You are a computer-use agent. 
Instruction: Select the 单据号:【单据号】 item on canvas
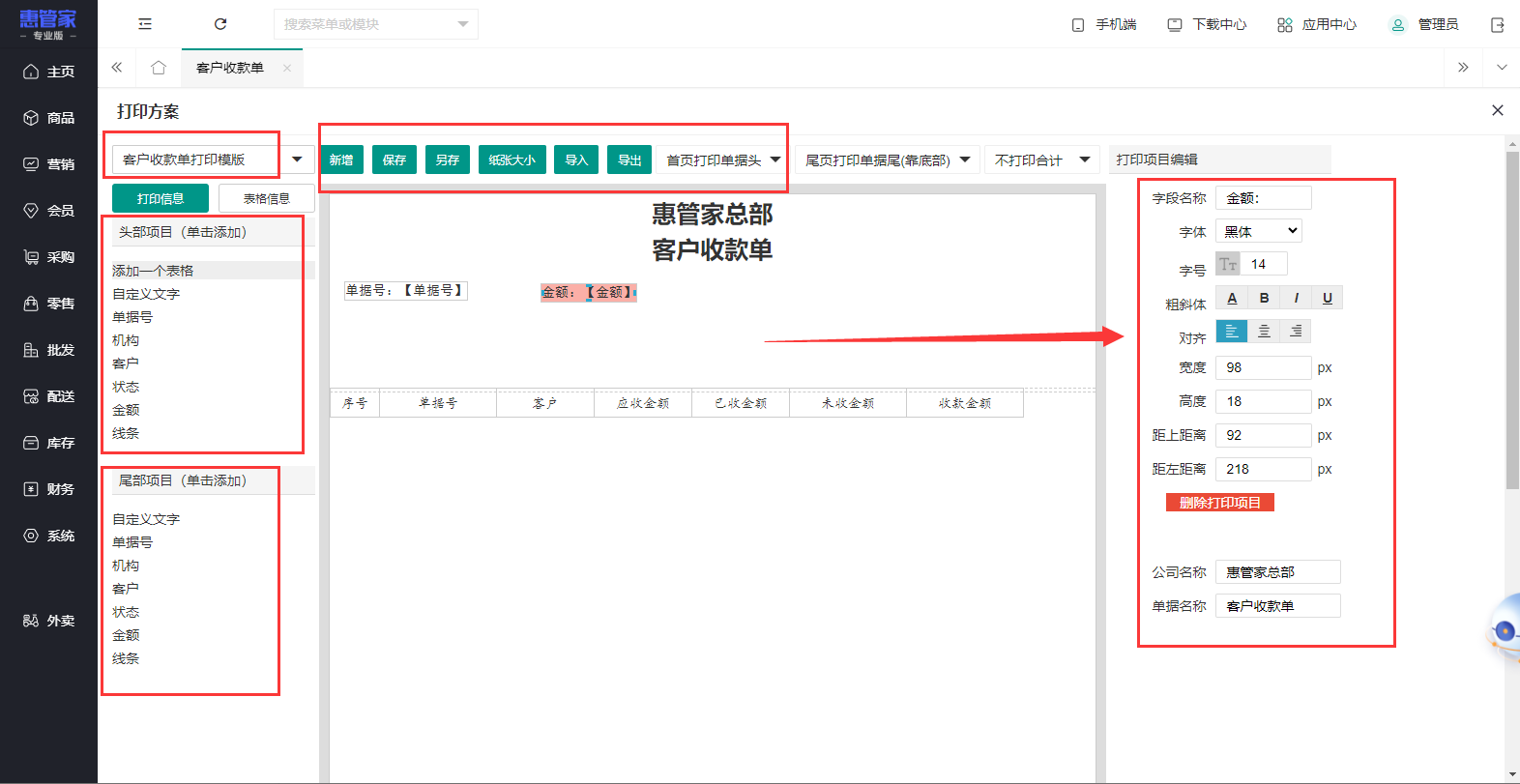tap(406, 291)
